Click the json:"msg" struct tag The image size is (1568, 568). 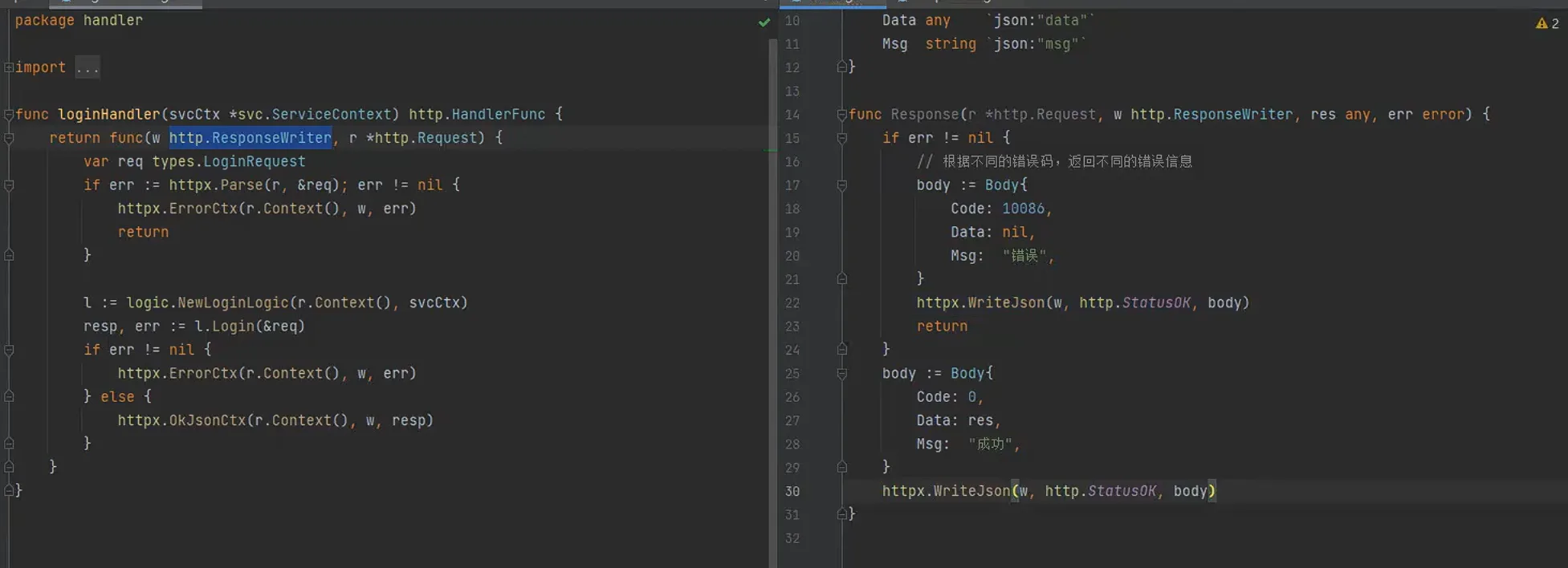point(1037,44)
